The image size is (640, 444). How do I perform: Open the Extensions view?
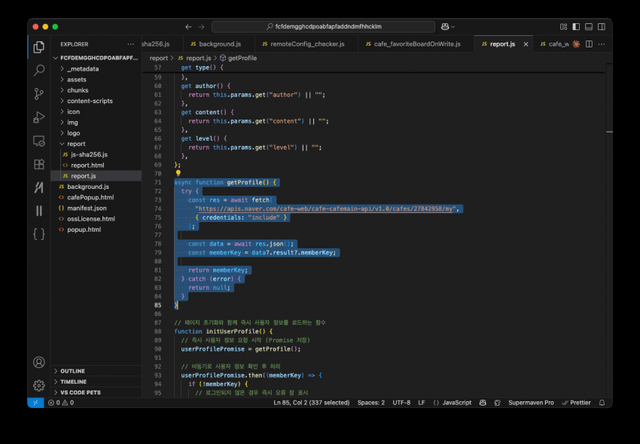pyautogui.click(x=39, y=164)
